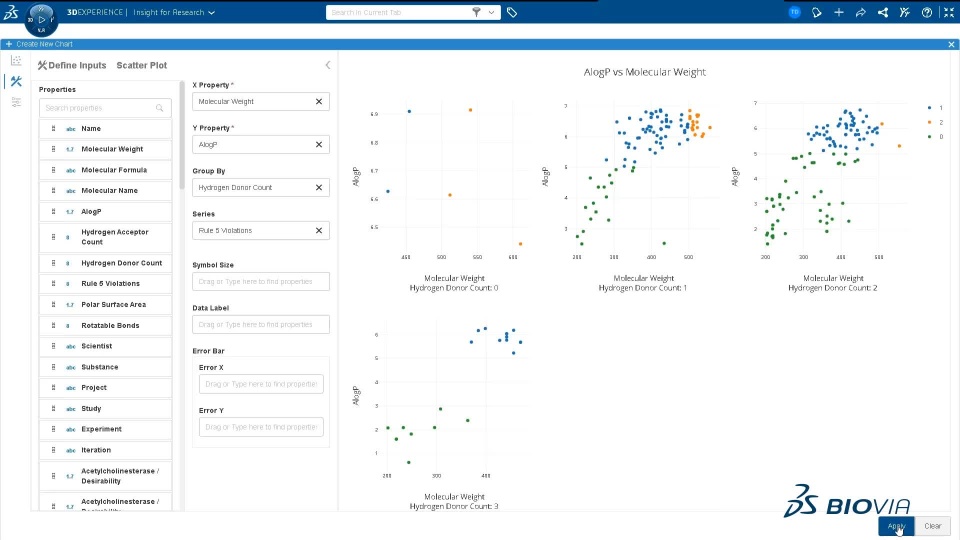This screenshot has width=960, height=540.
Task: Clear the X Property Molecular Weight field
Action: tap(319, 101)
